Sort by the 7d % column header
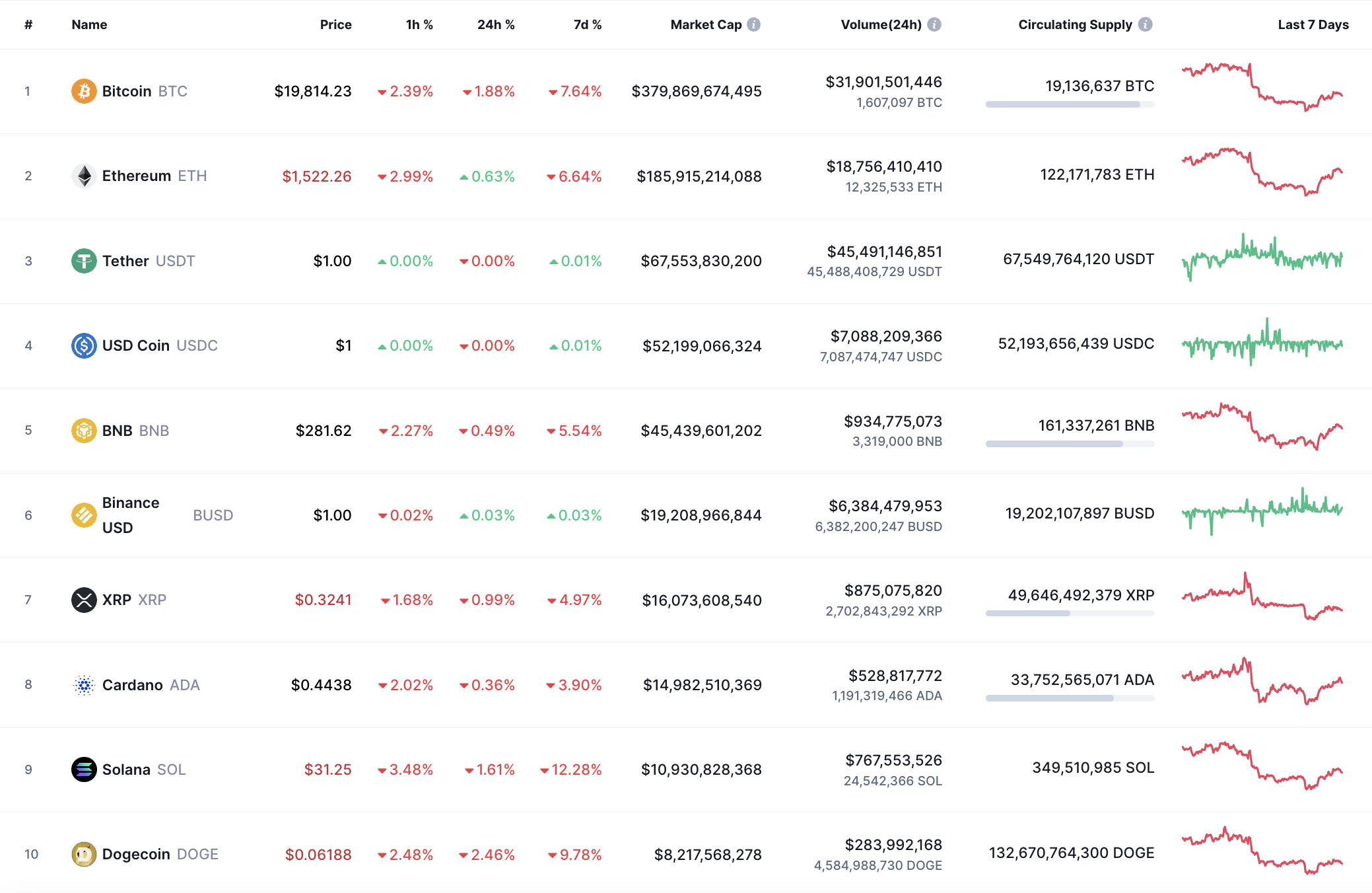1372x893 pixels. pos(588,24)
